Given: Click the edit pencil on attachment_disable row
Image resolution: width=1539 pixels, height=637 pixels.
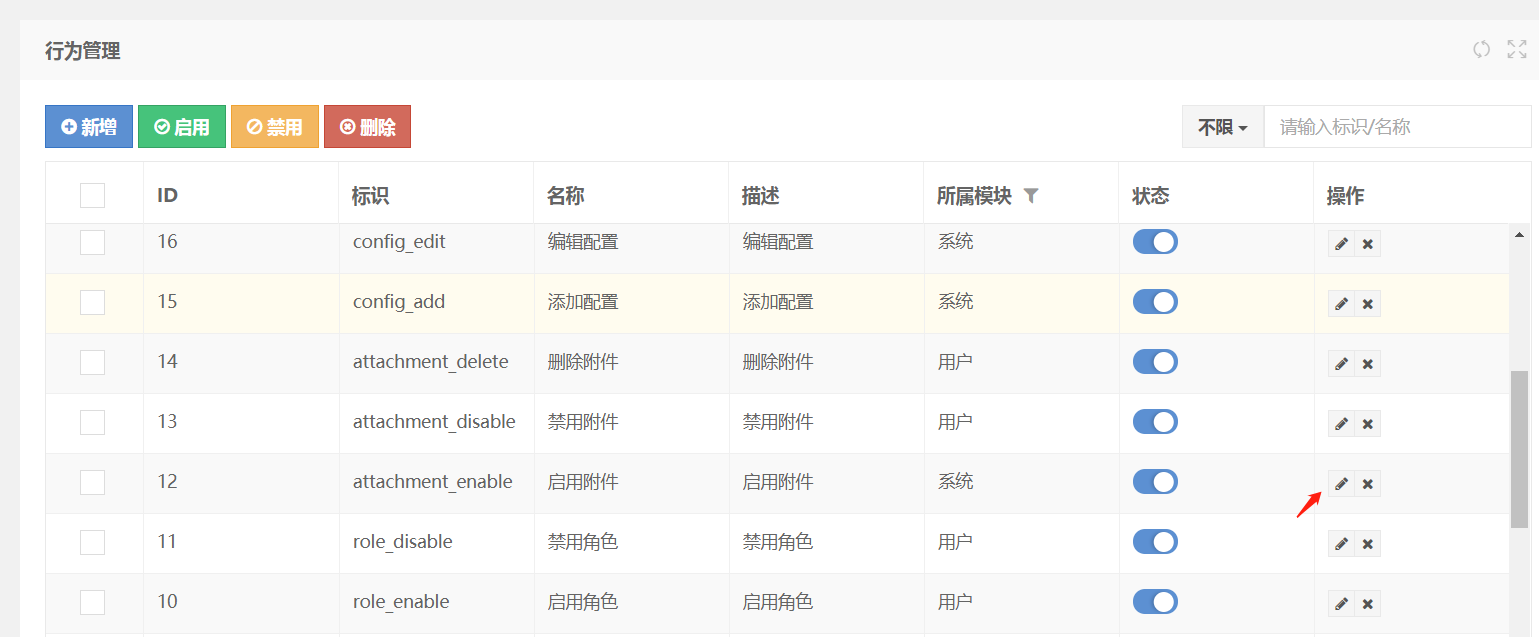Looking at the screenshot, I should (1341, 423).
